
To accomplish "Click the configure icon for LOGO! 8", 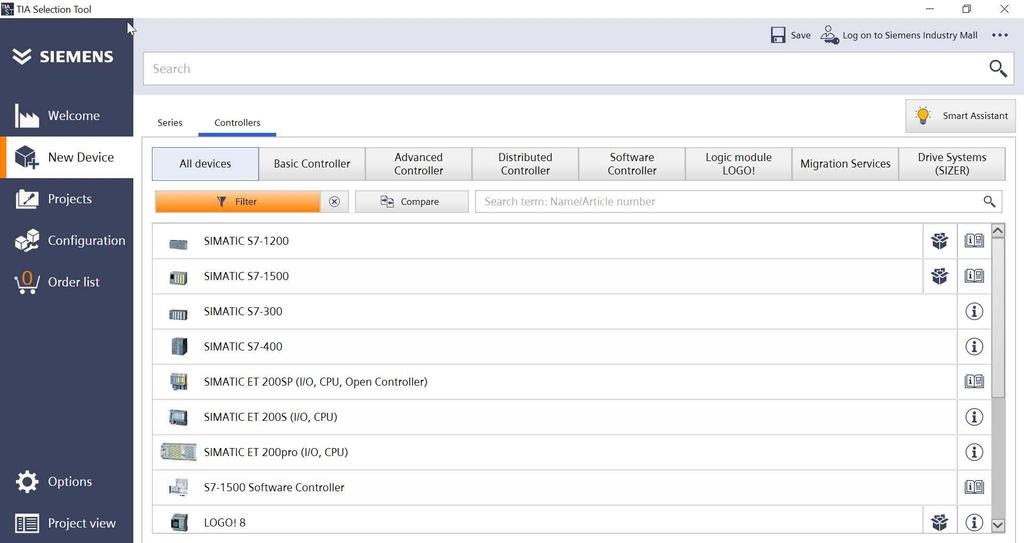I will point(940,522).
